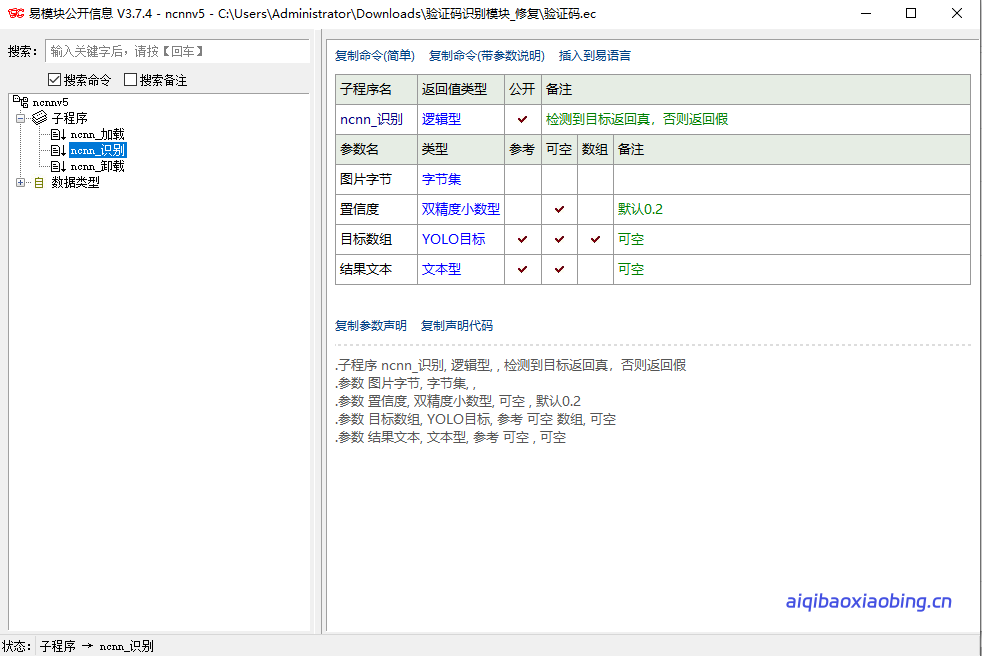Click the 公开 checkmark for ncnn_识别
982x656 pixels.
coord(522,120)
